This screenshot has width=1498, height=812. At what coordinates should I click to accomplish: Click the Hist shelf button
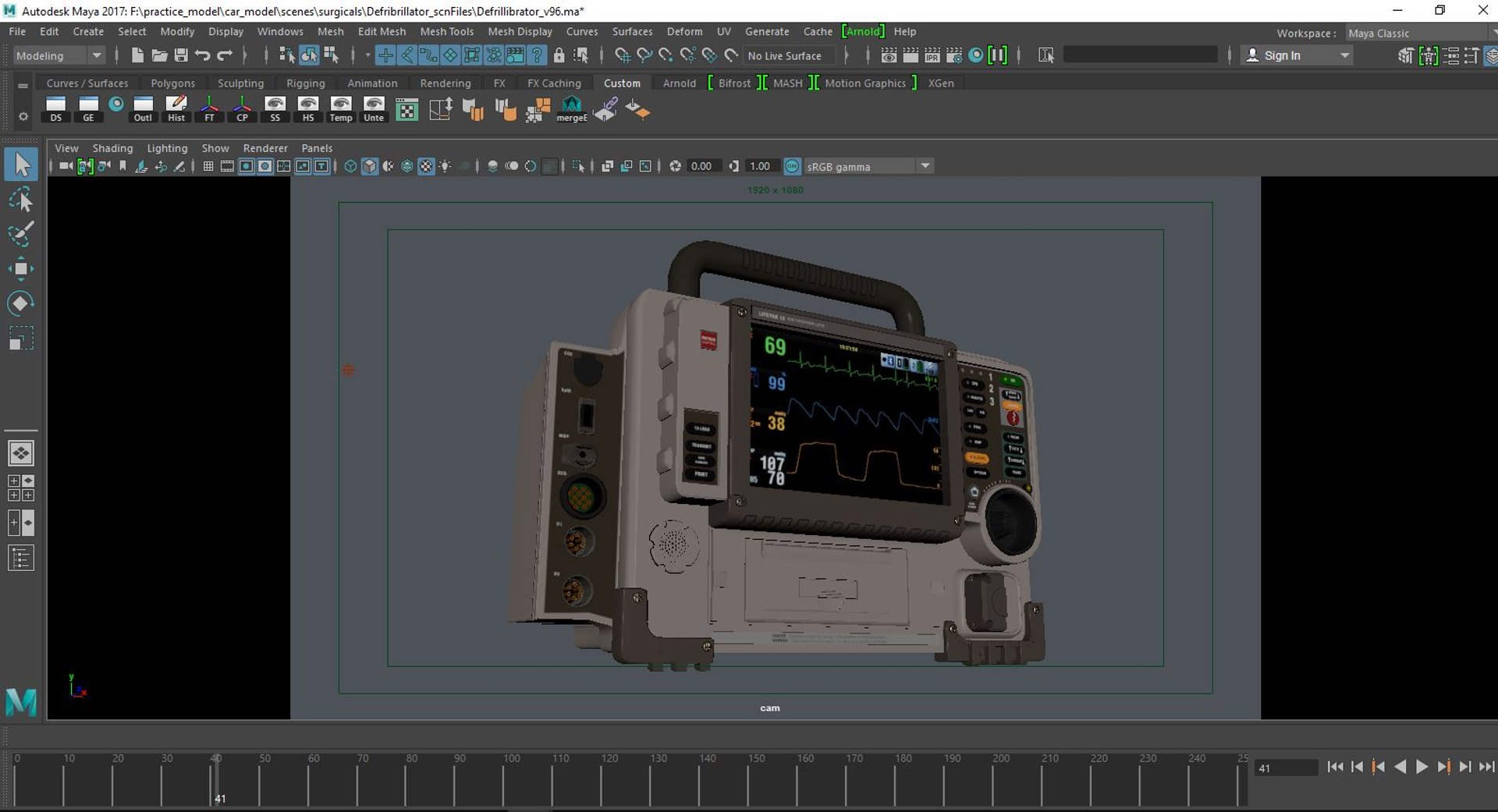[x=176, y=109]
